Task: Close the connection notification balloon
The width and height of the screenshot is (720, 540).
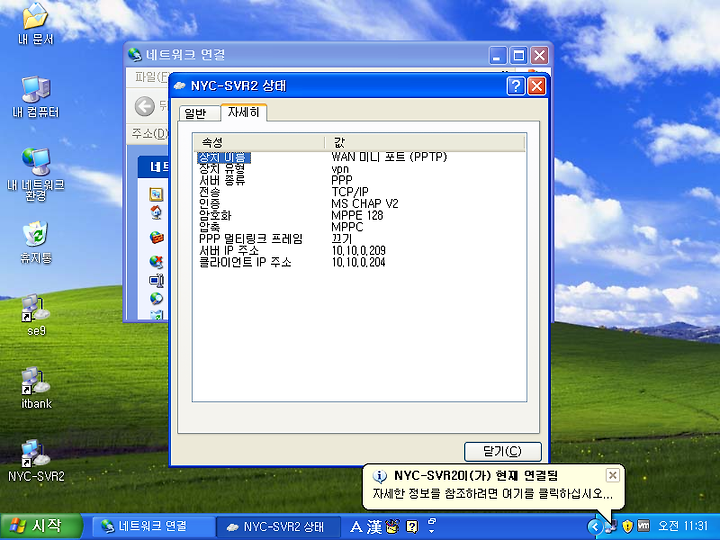Action: (613, 475)
